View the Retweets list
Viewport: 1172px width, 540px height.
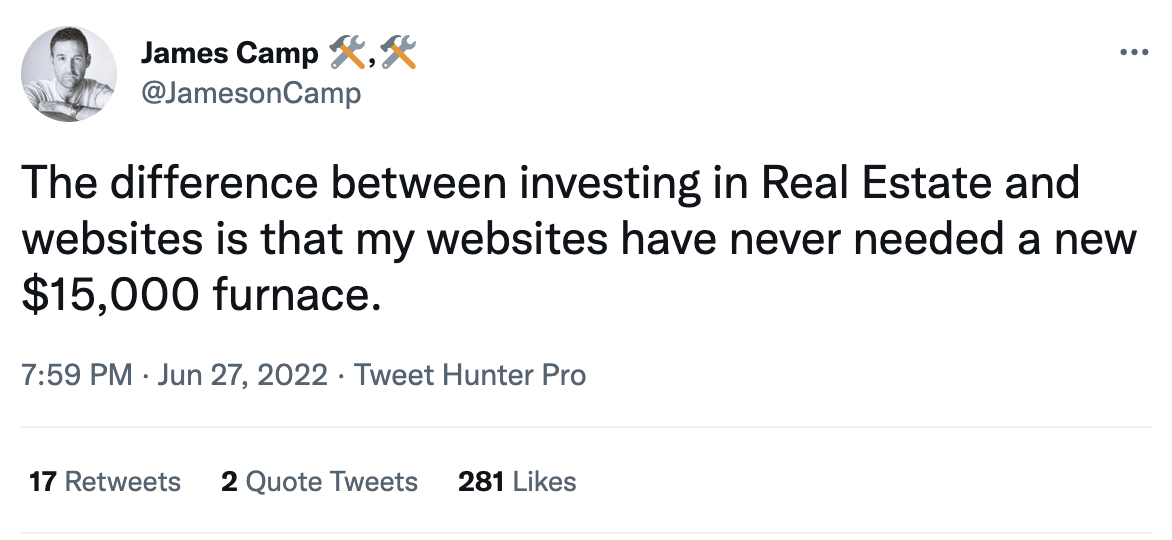(122, 482)
